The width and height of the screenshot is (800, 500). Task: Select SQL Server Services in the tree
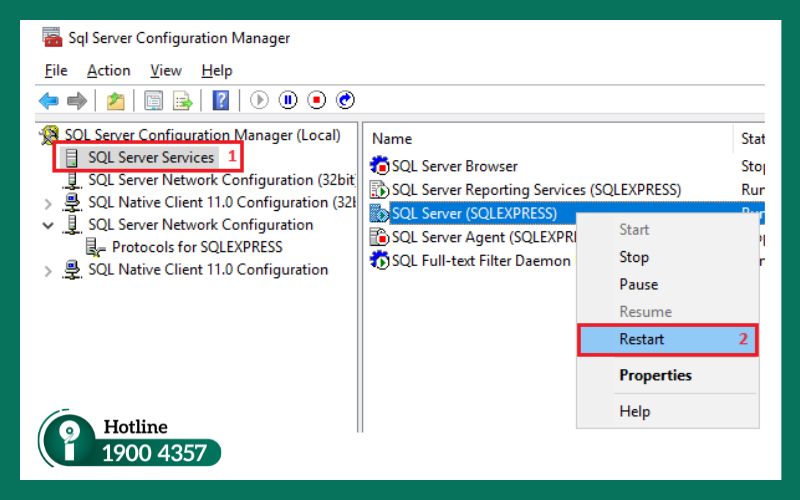(151, 158)
